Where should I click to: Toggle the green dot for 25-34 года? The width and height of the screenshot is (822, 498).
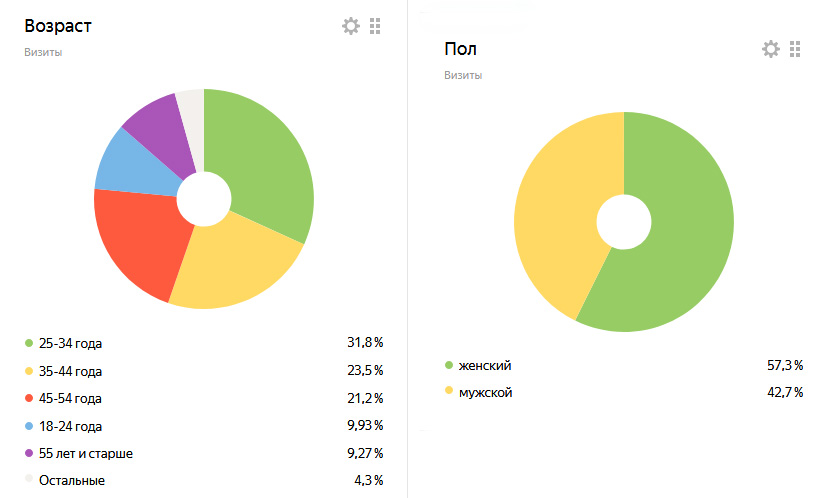[x=29, y=343]
